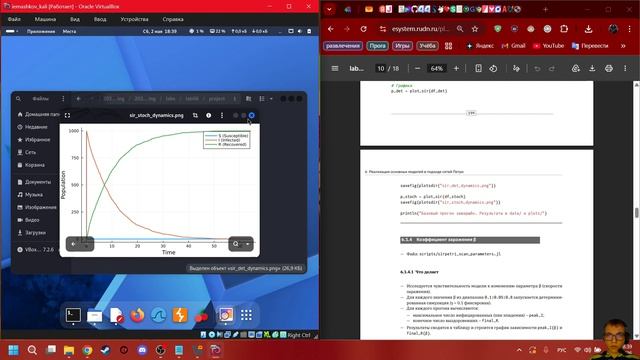Open the view options dropdown in Files
640x360 pixels.
271,98
